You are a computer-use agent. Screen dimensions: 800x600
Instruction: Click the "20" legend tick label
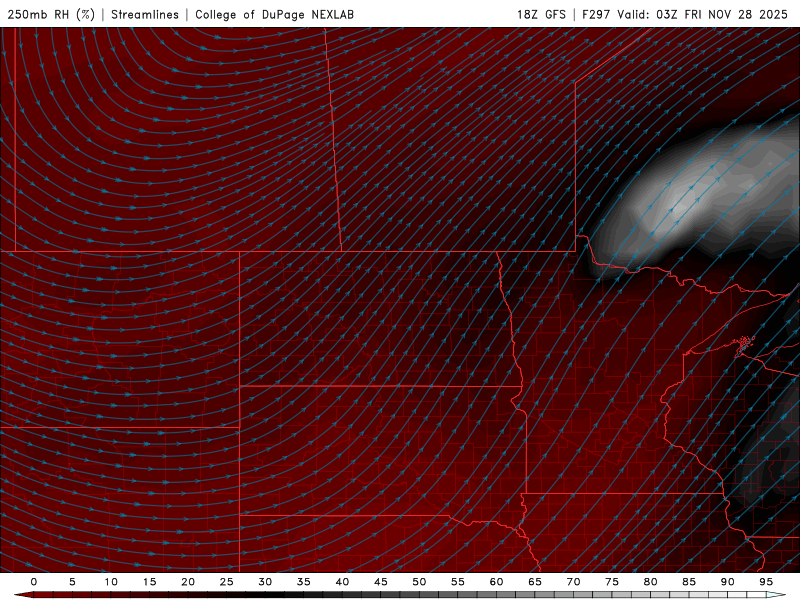coord(188,582)
